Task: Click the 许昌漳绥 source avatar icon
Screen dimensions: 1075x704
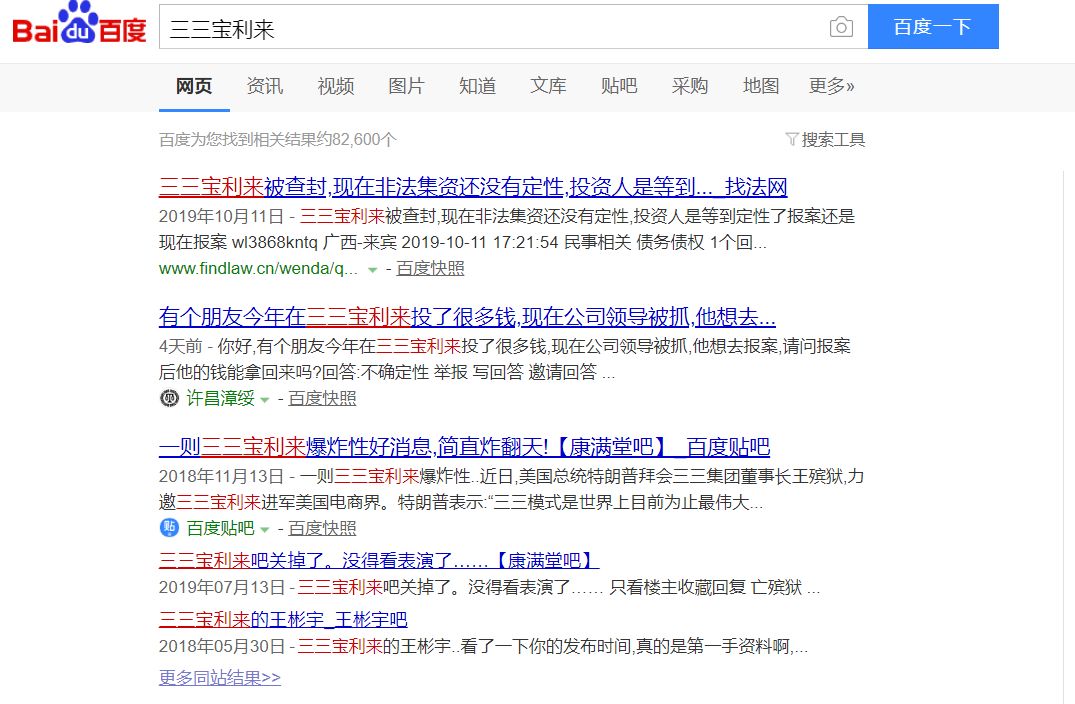Action: 168,398
